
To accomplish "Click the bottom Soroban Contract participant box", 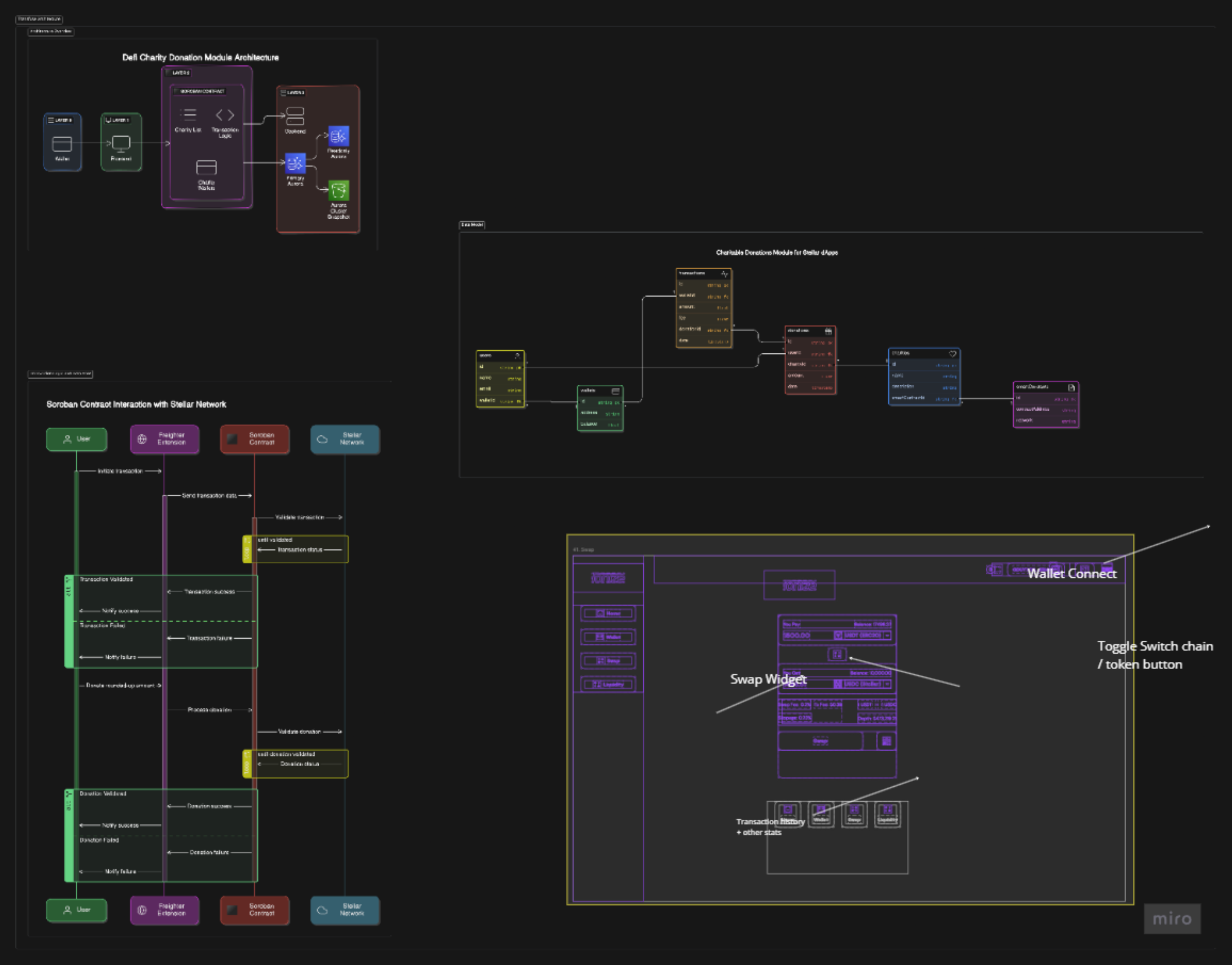I will (x=254, y=910).
